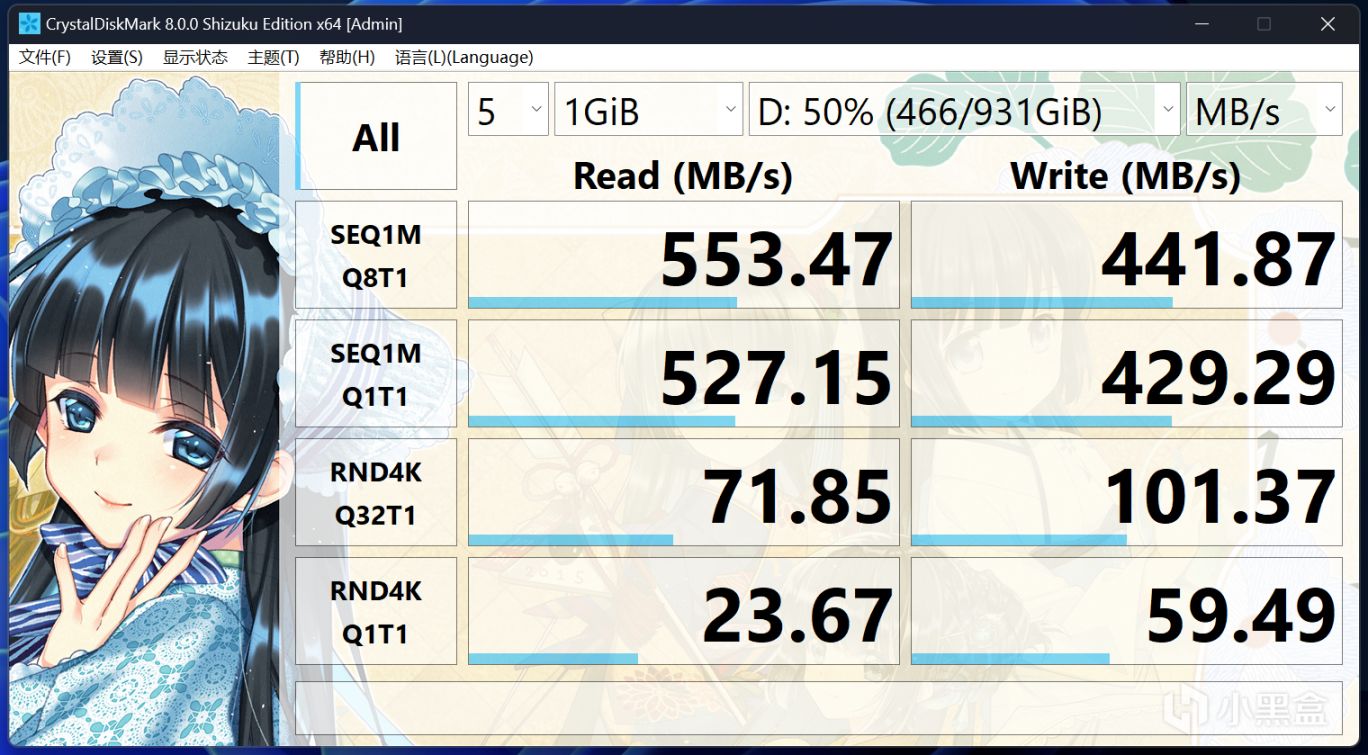
Task: Open the 文件(F) menu
Action: [45, 57]
